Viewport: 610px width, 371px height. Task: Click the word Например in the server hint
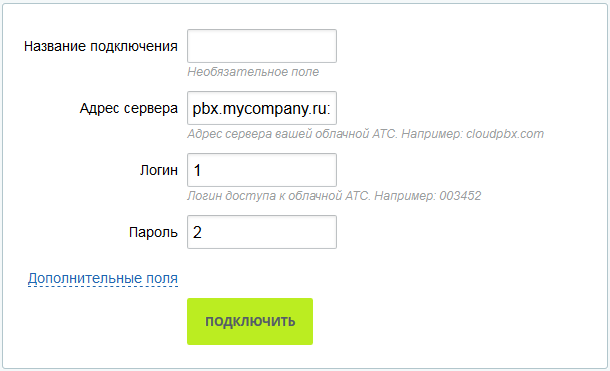point(432,134)
